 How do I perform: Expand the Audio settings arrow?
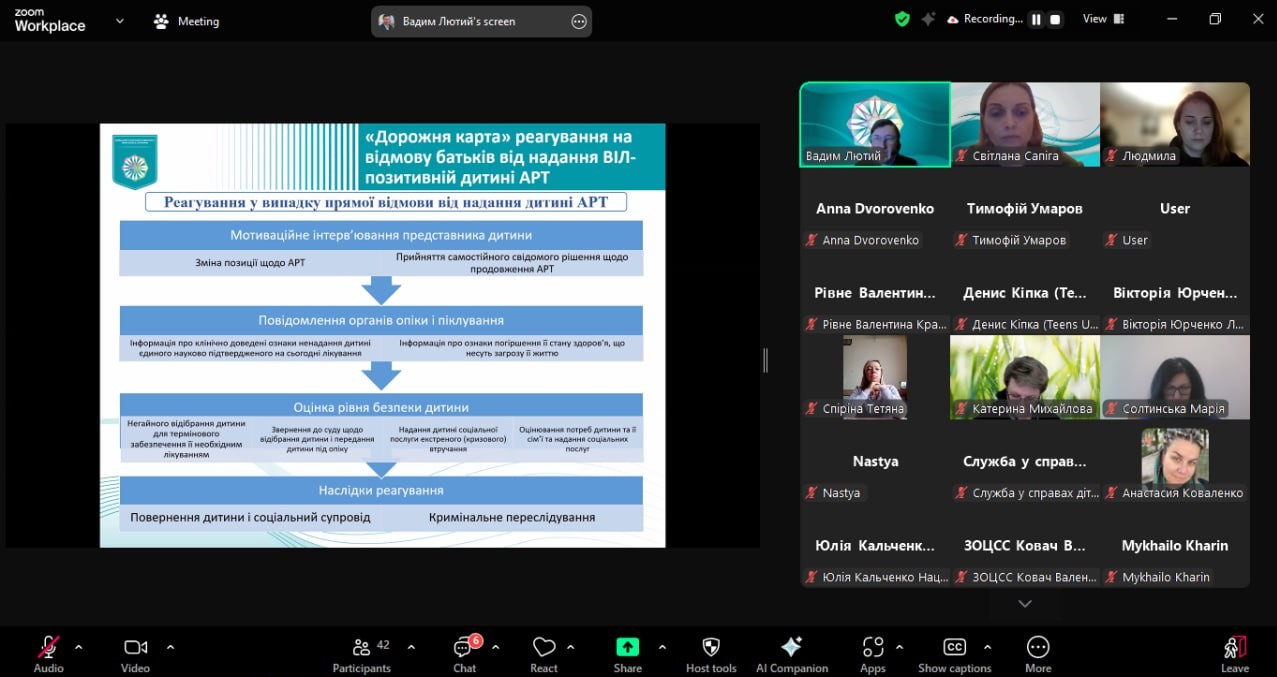(x=79, y=646)
